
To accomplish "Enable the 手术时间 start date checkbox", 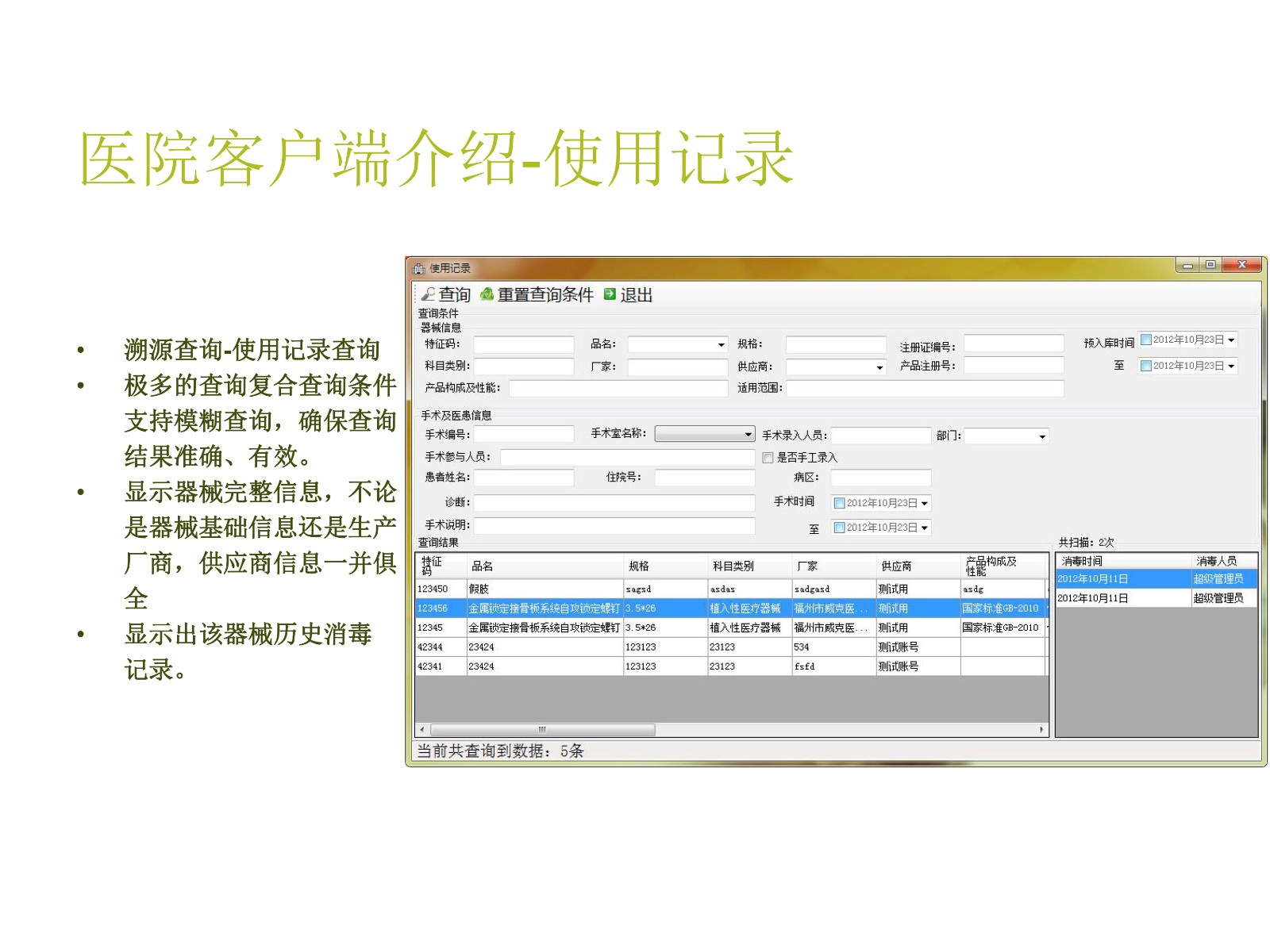I will click(839, 503).
